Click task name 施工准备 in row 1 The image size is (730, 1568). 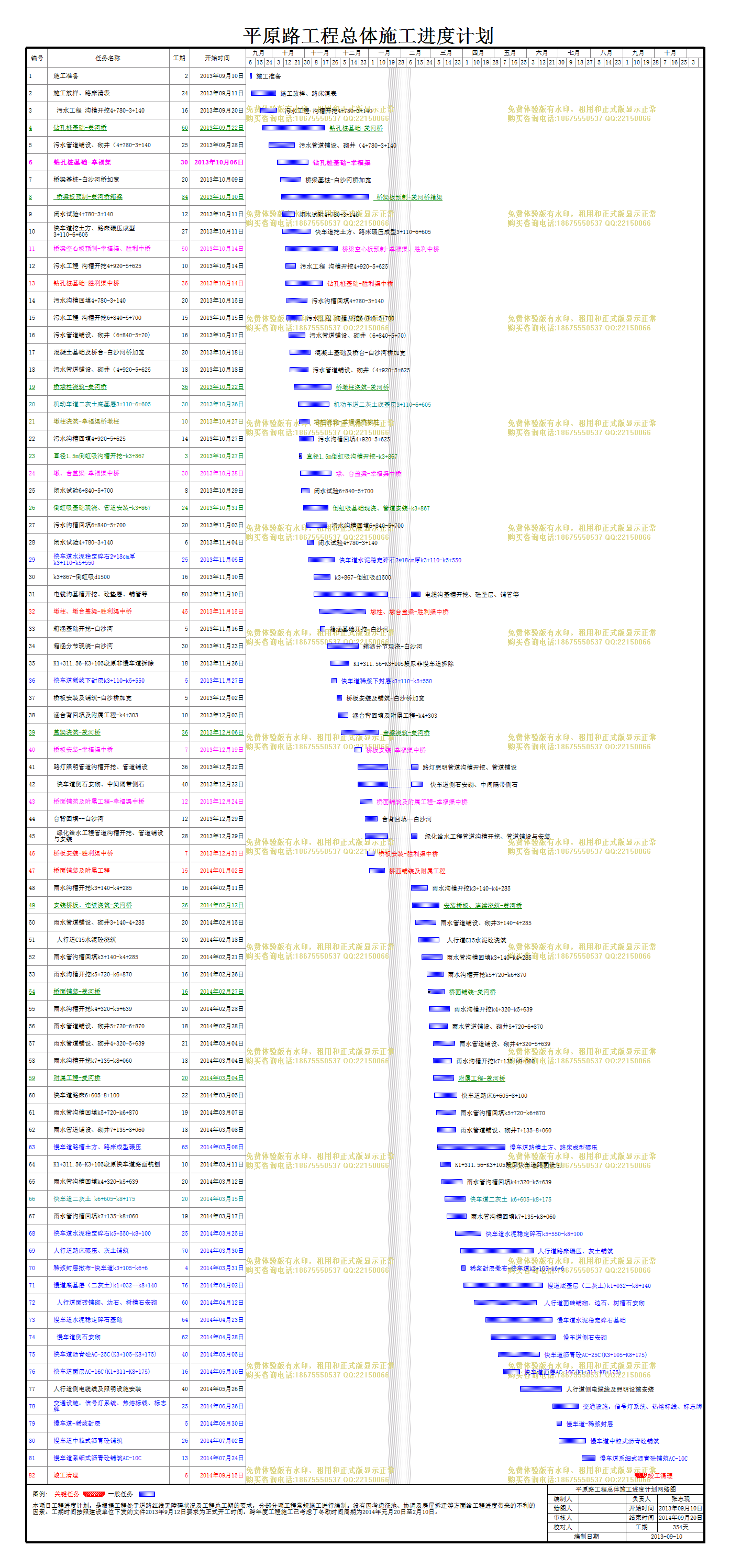coord(66,76)
